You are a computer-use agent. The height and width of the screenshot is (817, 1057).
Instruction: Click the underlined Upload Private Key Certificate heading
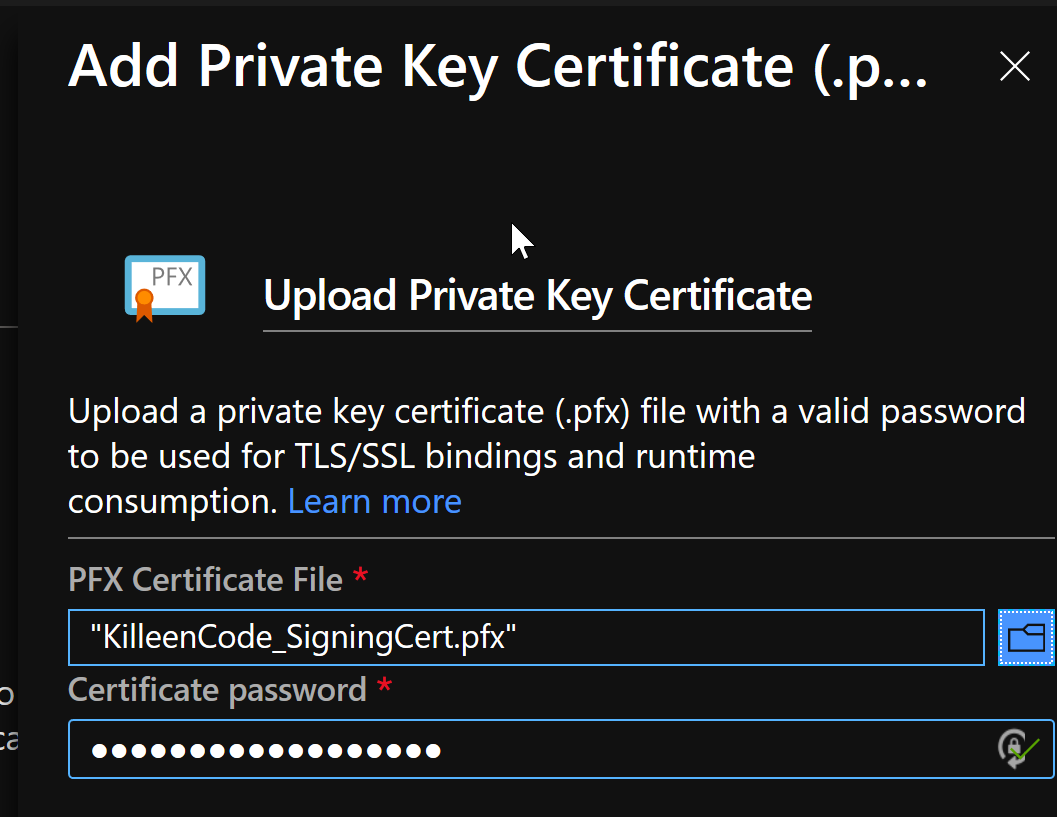coord(537,295)
